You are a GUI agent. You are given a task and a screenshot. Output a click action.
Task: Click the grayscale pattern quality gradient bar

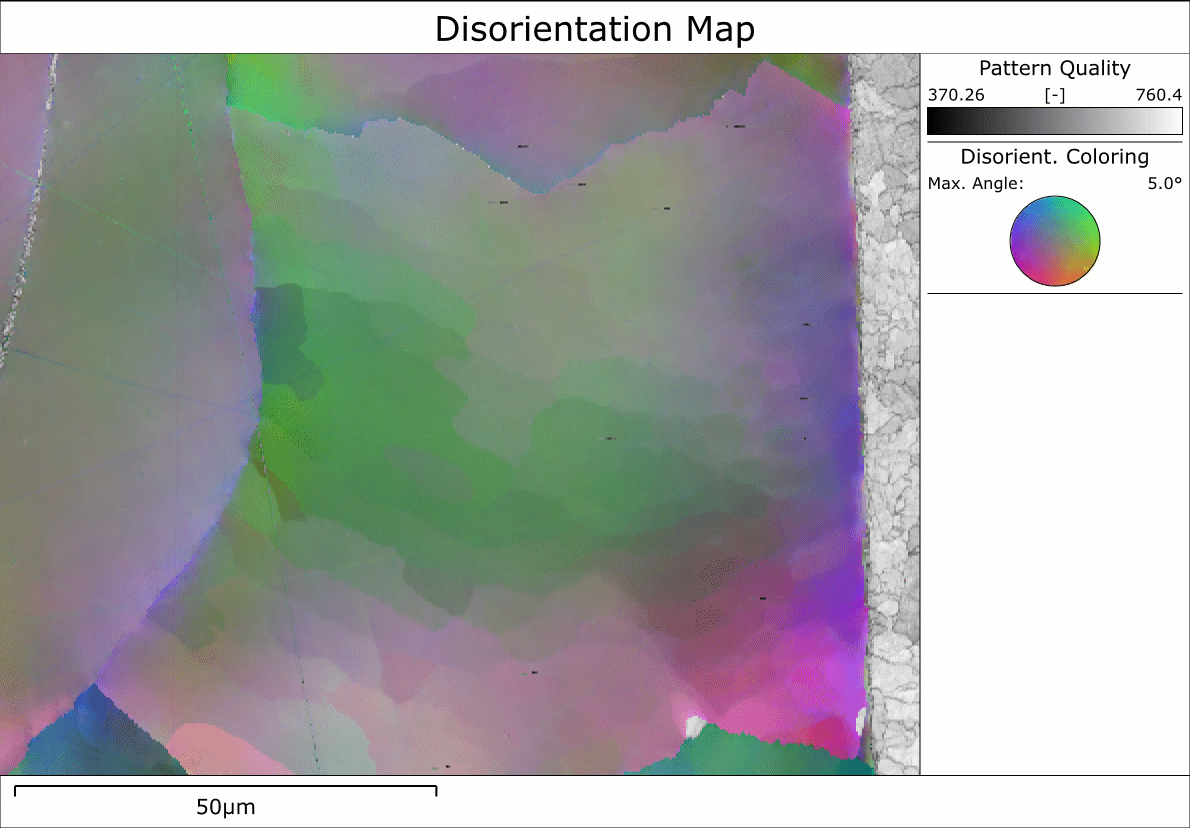click(x=1054, y=121)
